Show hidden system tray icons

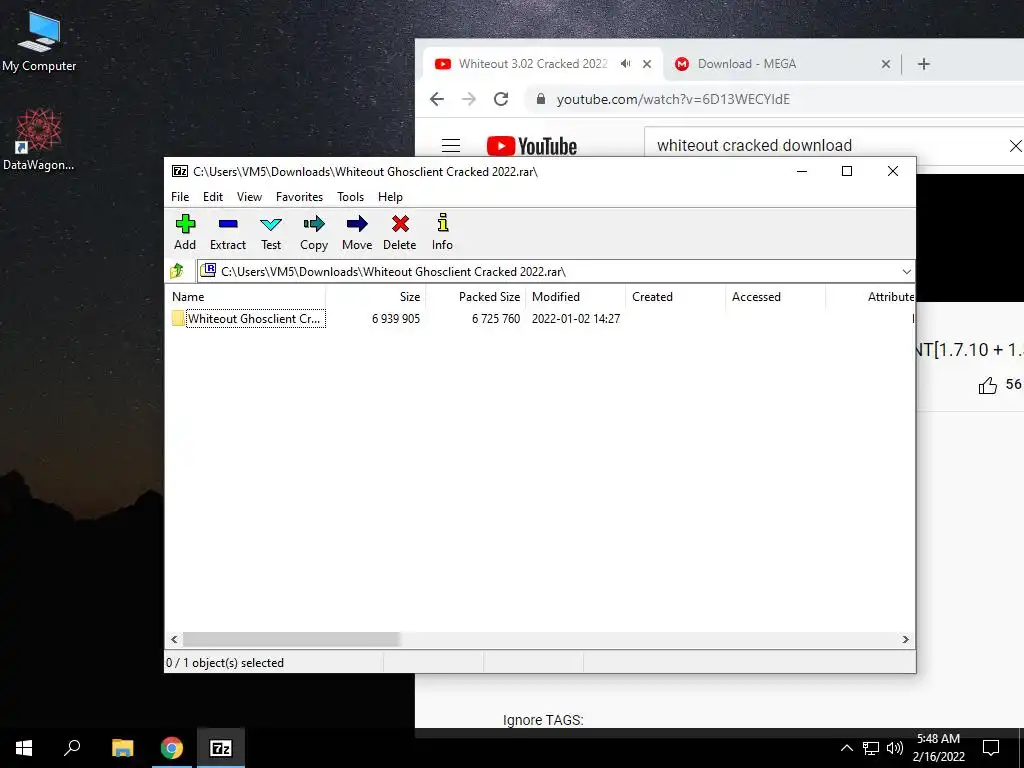(x=846, y=748)
